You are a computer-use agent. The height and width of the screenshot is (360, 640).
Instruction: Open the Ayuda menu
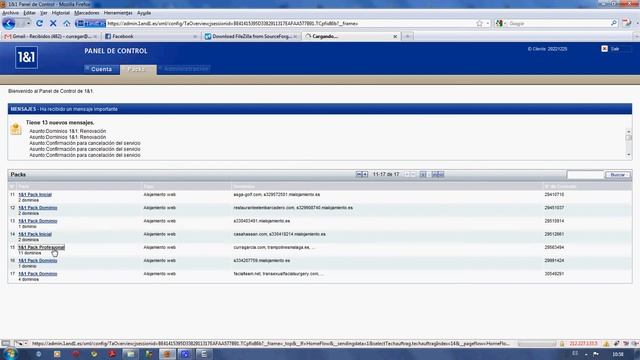(x=144, y=13)
